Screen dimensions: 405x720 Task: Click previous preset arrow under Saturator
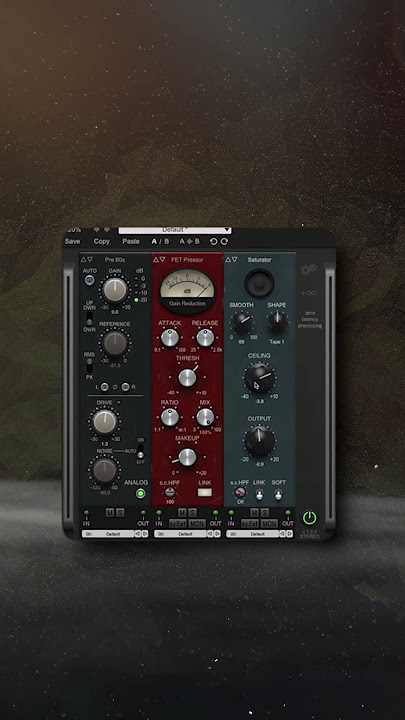click(x=282, y=534)
